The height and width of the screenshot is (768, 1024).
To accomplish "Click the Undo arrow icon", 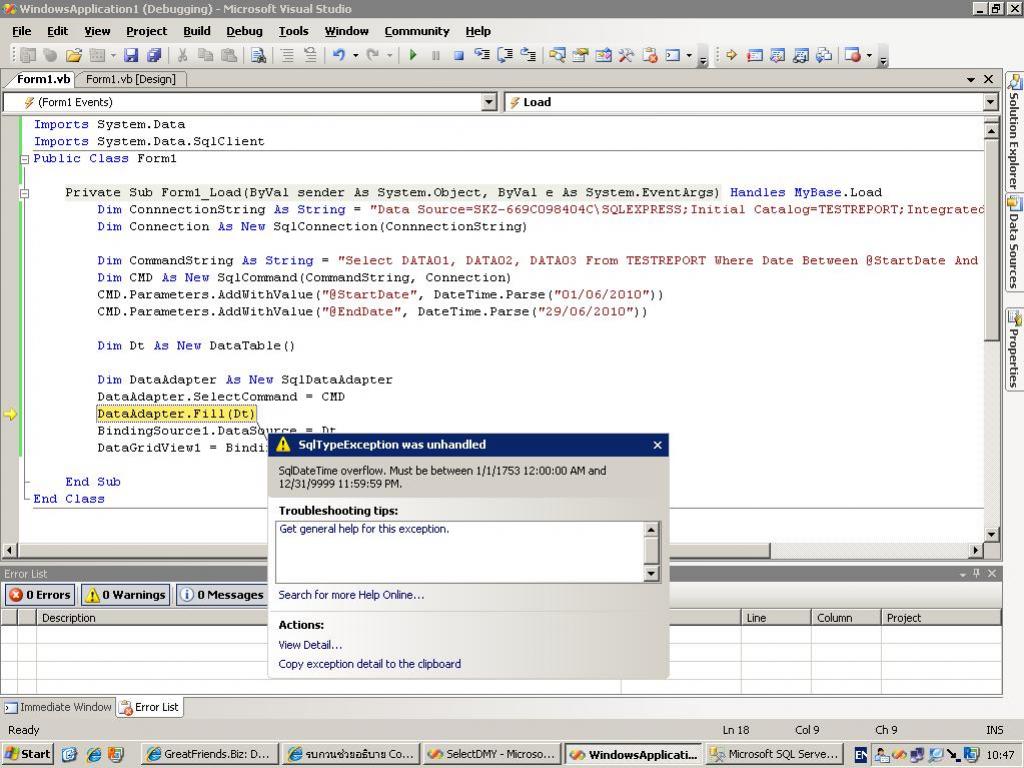I will (x=339, y=56).
